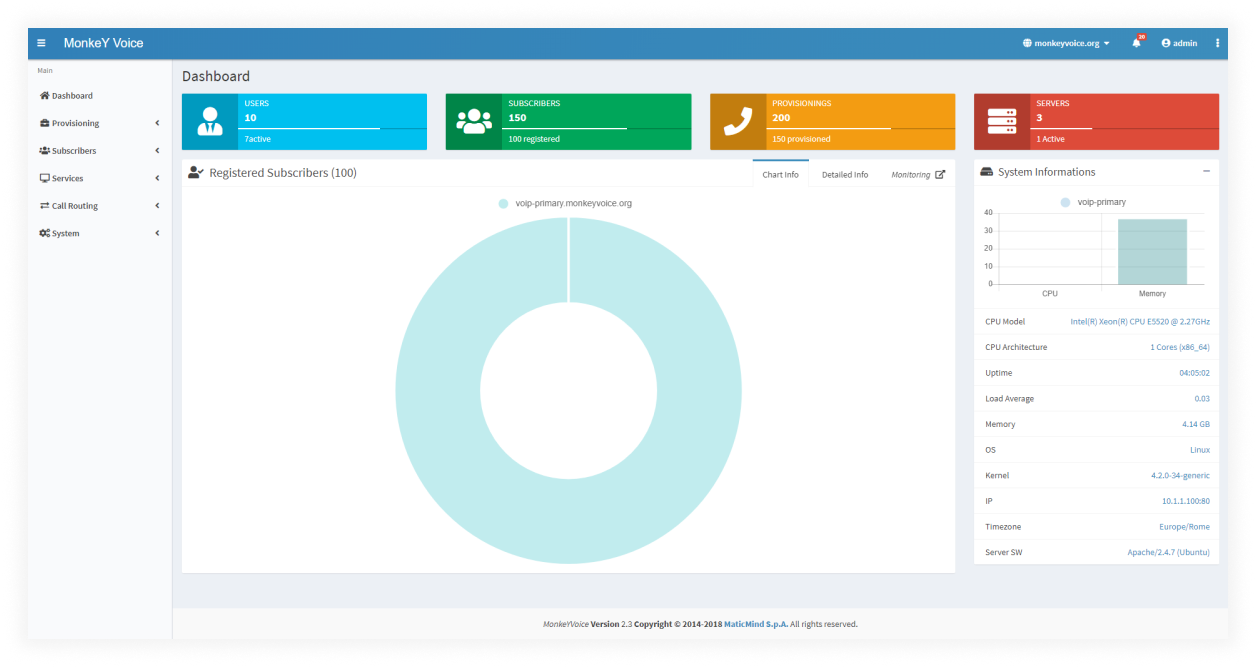Open the admin user menu
This screenshot has width=1256, height=667.
point(1179,43)
